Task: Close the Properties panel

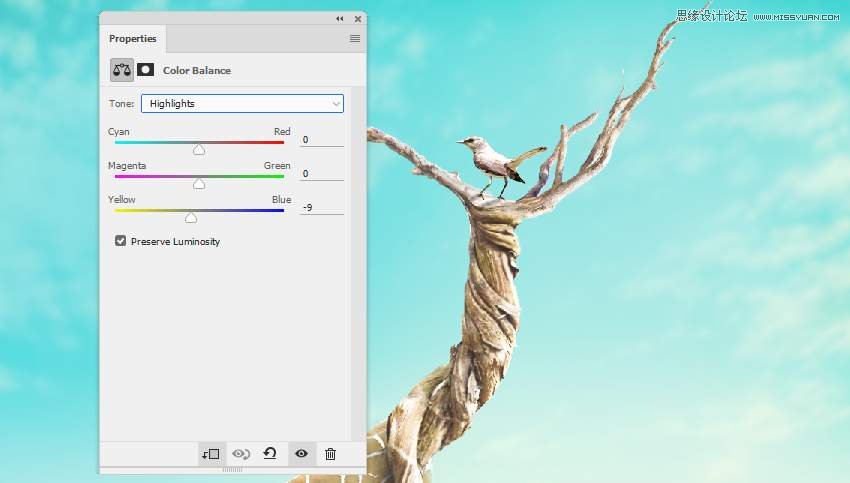Action: [357, 18]
